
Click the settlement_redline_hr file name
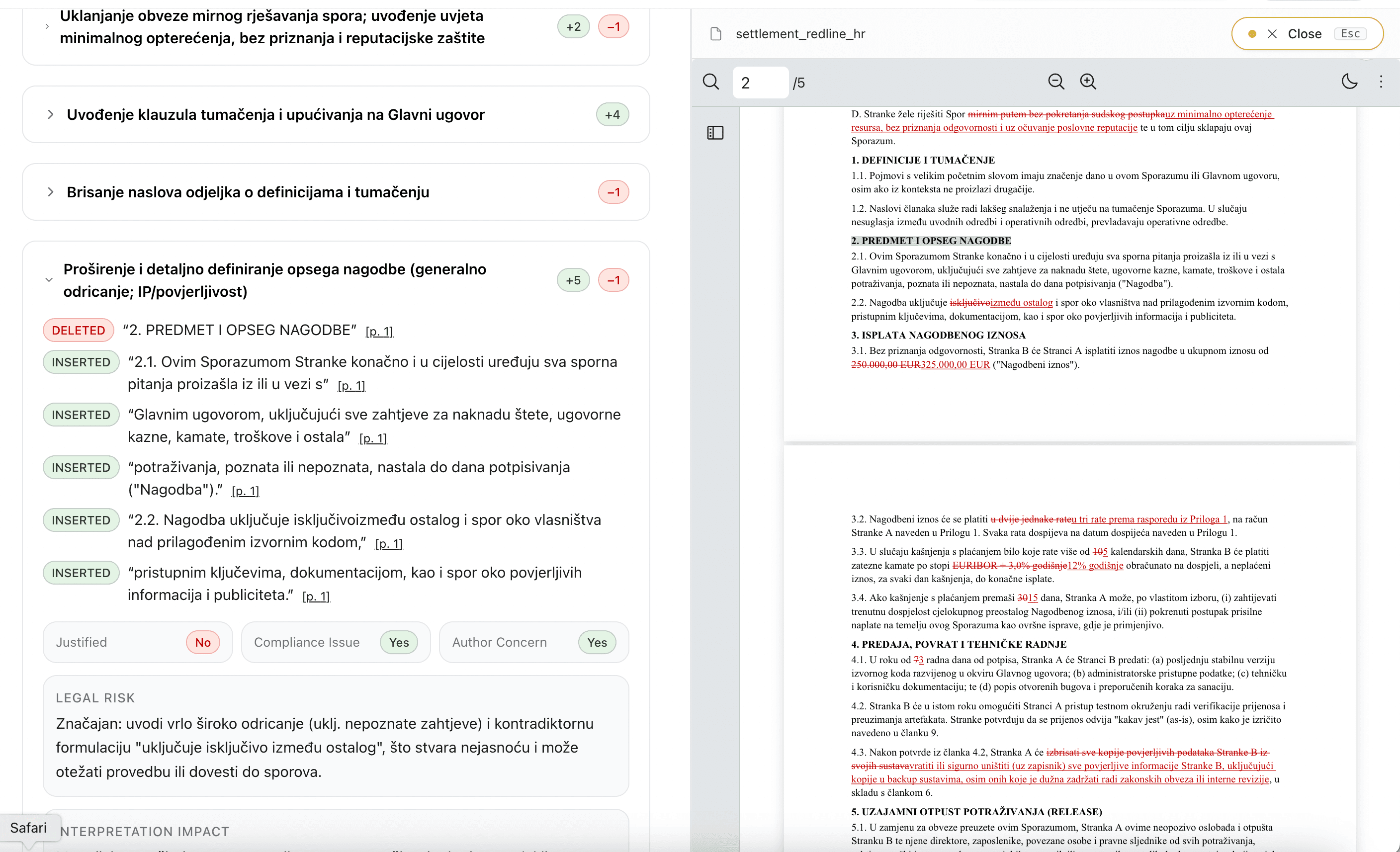pos(800,34)
